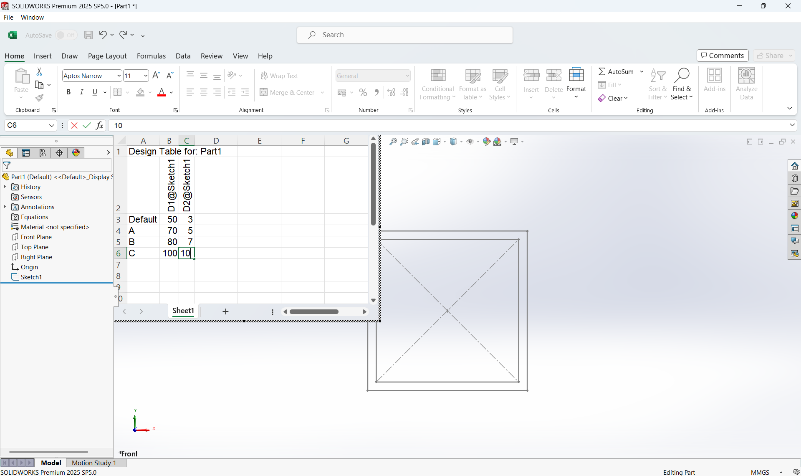Click the Find & Select magnifier icon
The height and width of the screenshot is (476, 801).
point(681,76)
